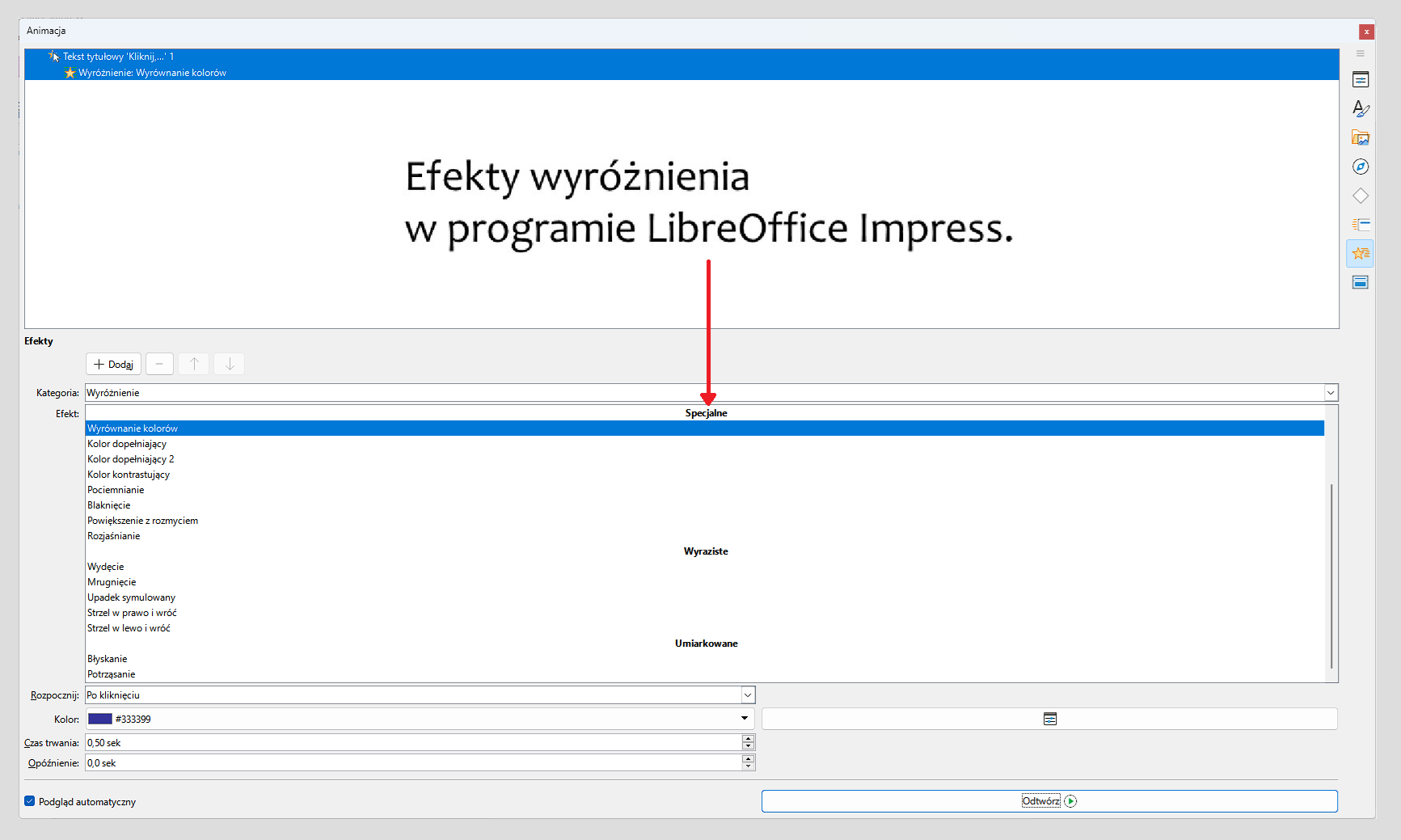Open the Rozpocznij dropdown set to Po kliknięciu
Screen dimensions: 1401x840
(x=747, y=694)
